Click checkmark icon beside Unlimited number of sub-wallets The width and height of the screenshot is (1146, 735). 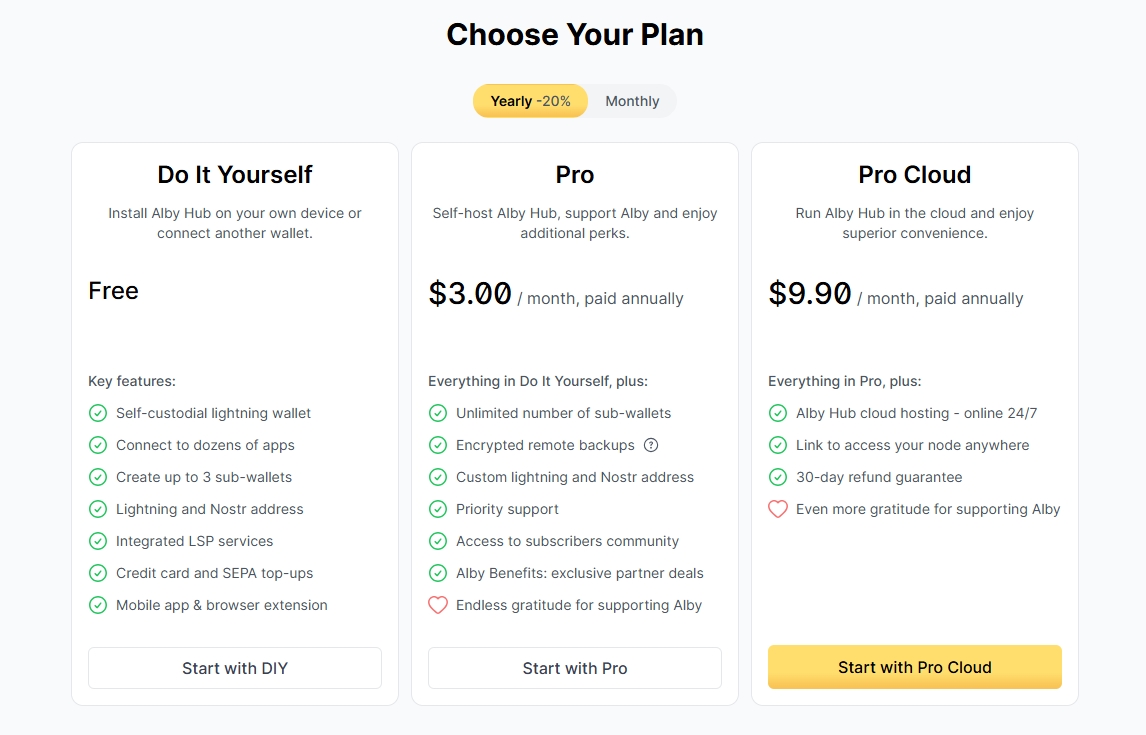point(438,413)
